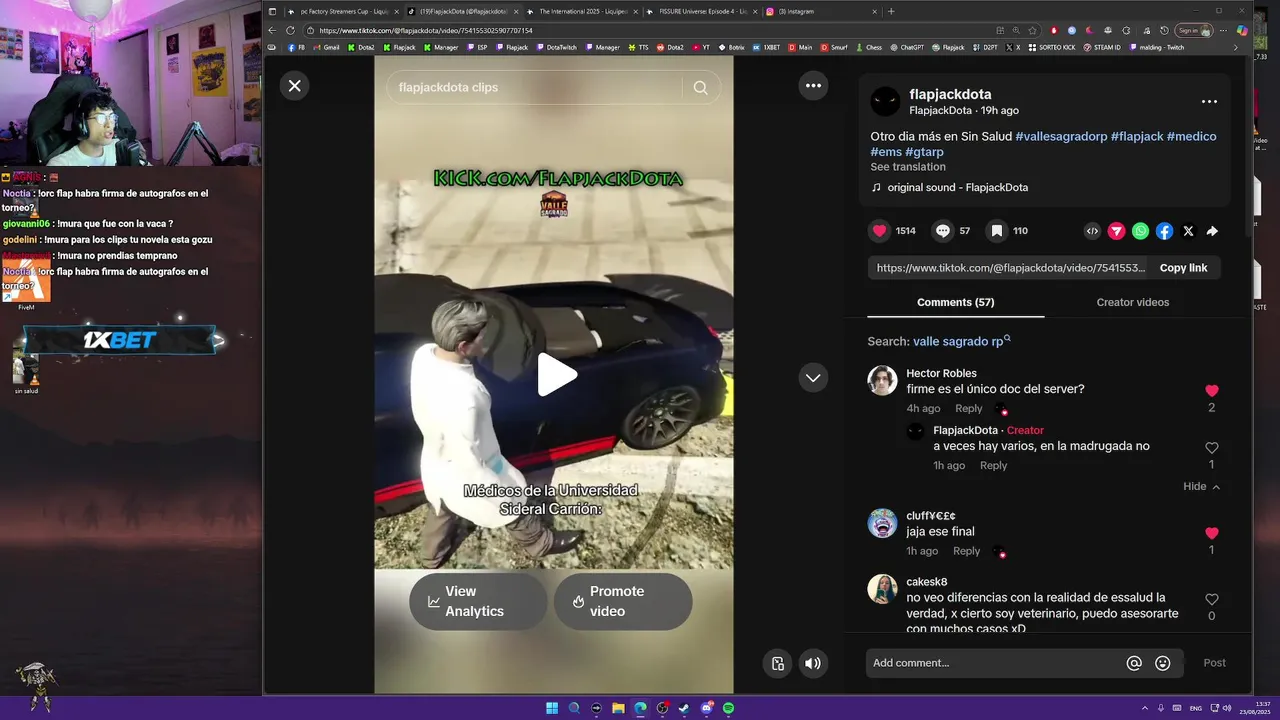The height and width of the screenshot is (720, 1280).
Task: Refresh the page in browser
Action: [290, 30]
